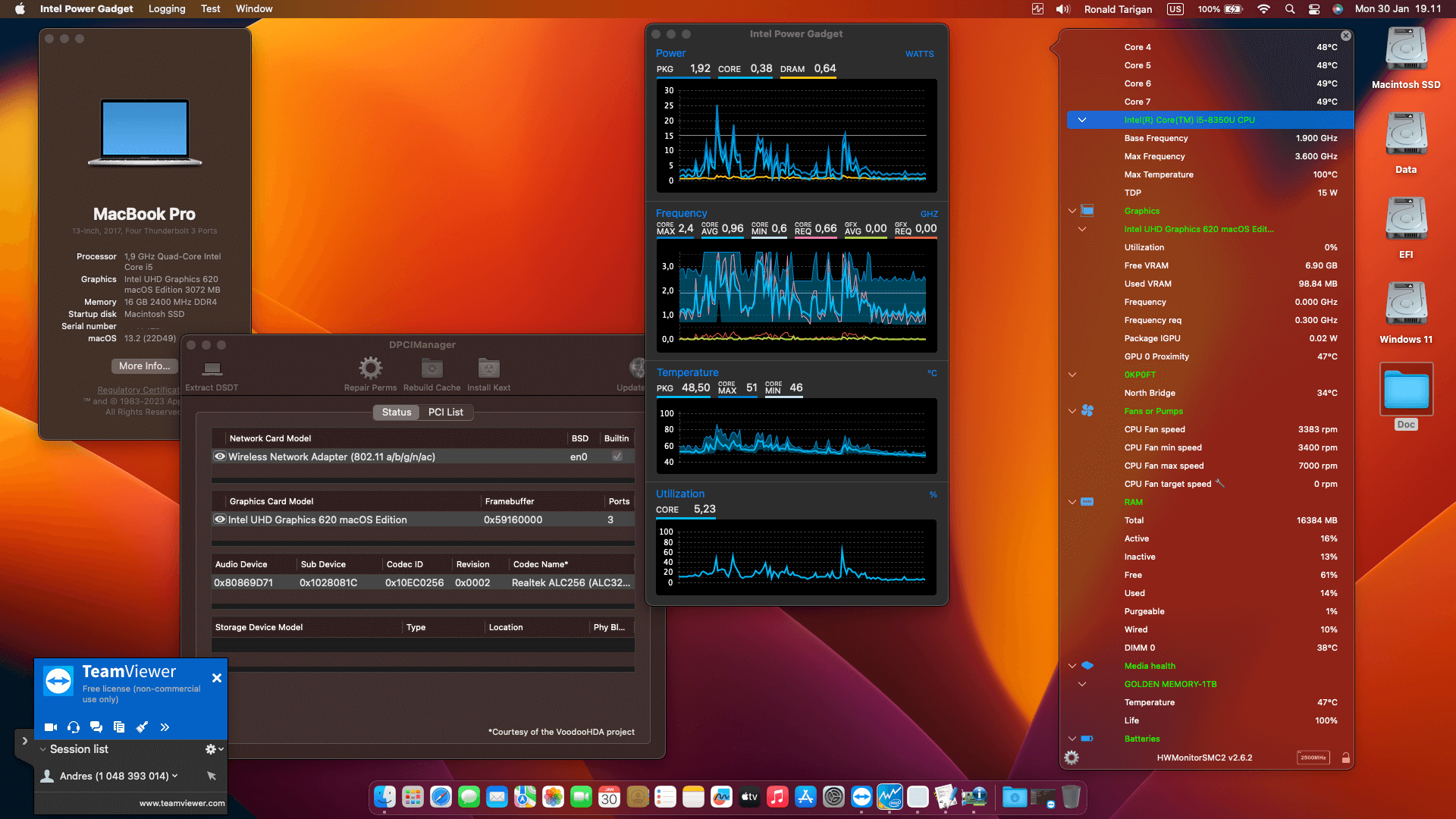The height and width of the screenshot is (819, 1456).
Task: Open www.teamviewer.com link
Action: click(182, 803)
